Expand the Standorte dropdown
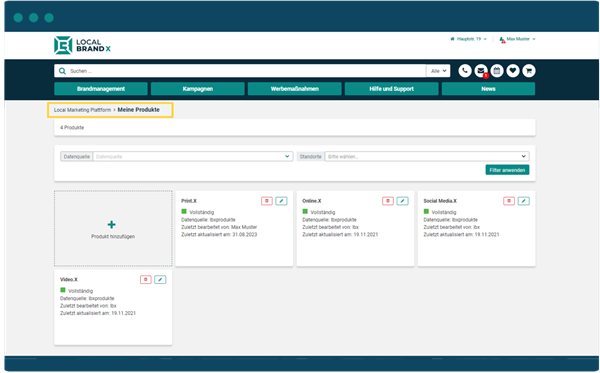 (x=427, y=156)
